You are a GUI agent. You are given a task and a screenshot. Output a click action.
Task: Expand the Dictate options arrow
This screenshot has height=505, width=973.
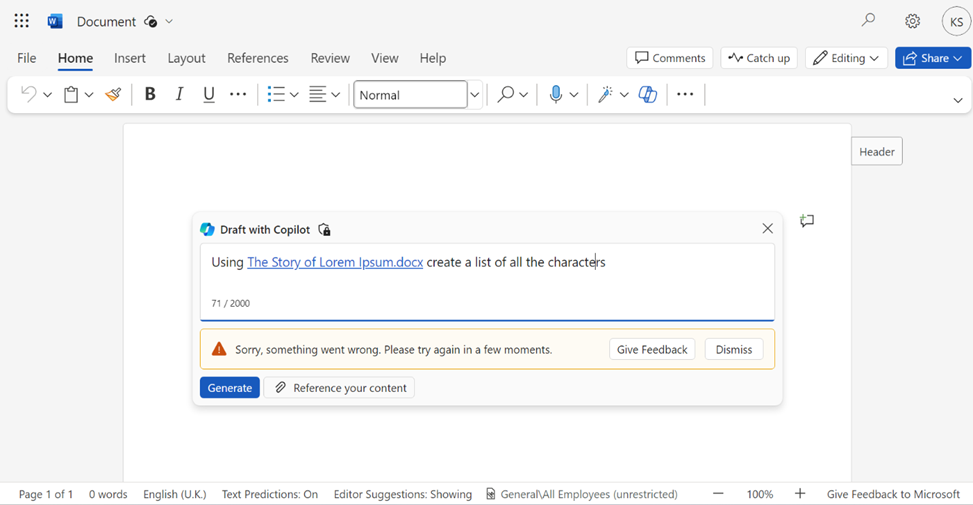(574, 95)
